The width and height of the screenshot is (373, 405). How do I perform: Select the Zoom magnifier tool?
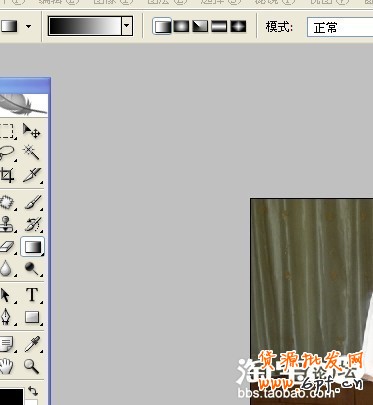click(32, 366)
